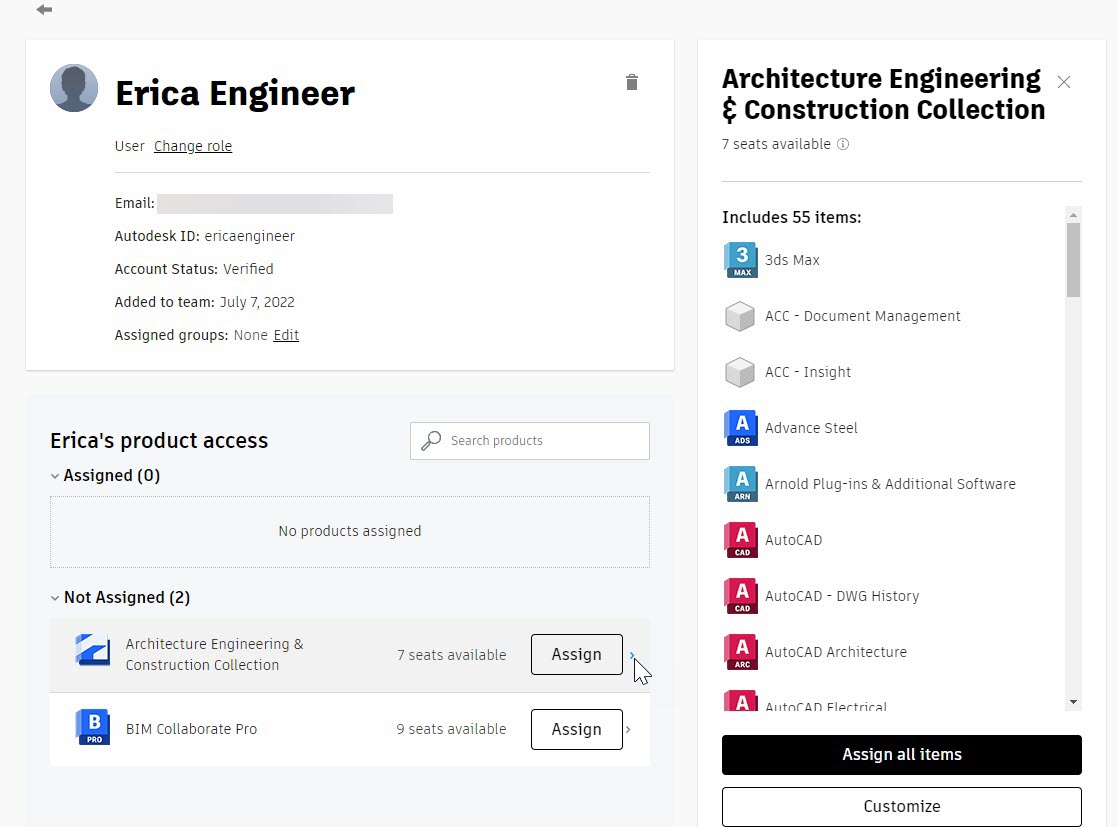Screen dimensions: 1118x827
Task: Select ACC - Insight text
Action: (x=808, y=372)
